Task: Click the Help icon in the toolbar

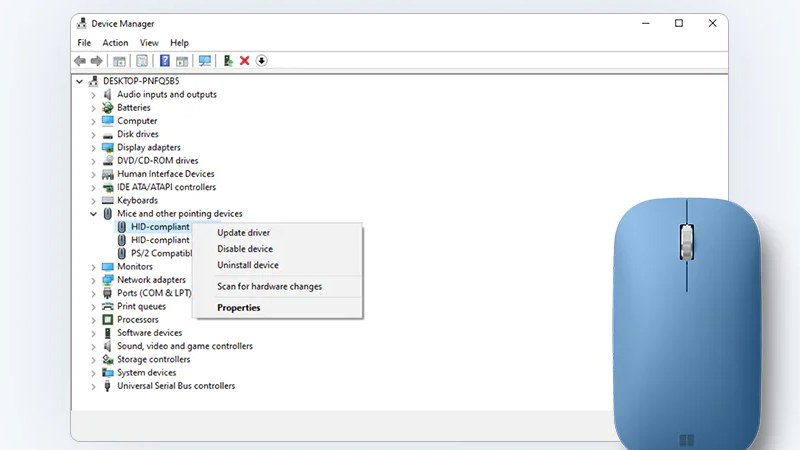Action: click(x=165, y=61)
